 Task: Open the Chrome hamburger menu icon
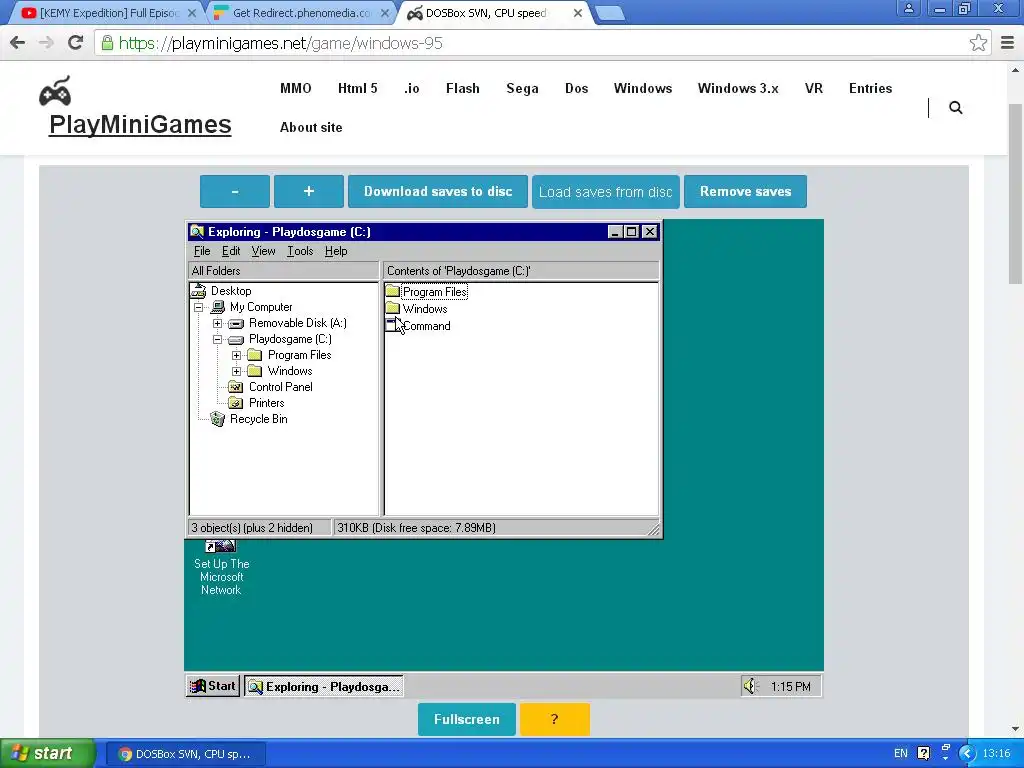pyautogui.click(x=1008, y=43)
